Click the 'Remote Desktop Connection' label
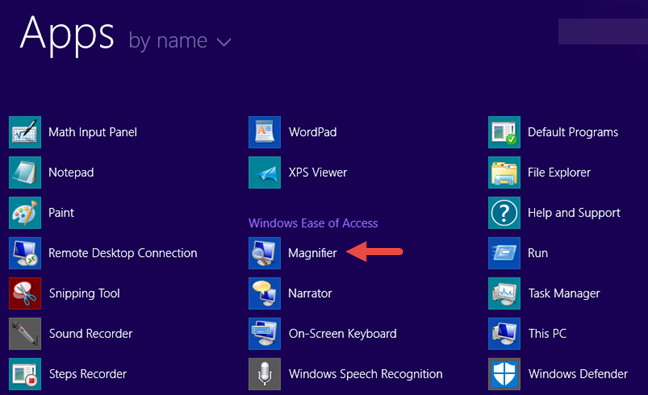Screen dimensions: 648x395 [123, 253]
